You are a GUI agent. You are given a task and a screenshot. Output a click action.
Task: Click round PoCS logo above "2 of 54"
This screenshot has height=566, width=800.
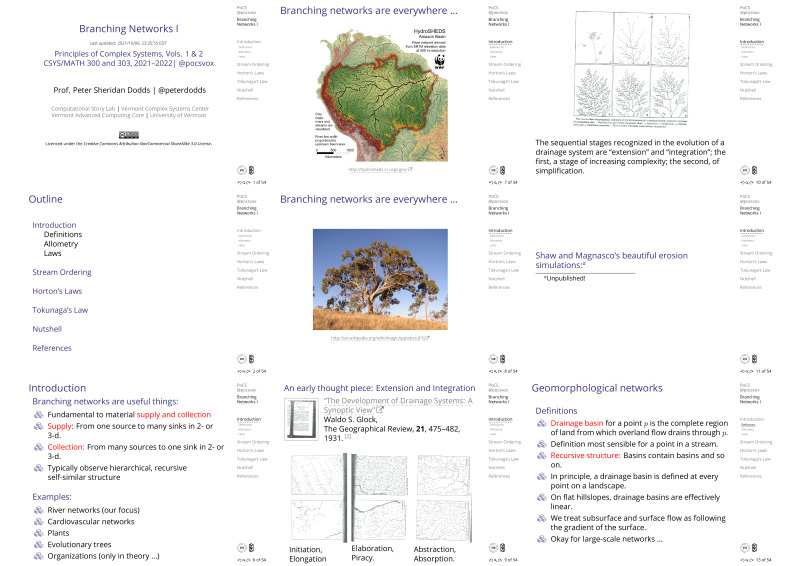click(x=241, y=357)
